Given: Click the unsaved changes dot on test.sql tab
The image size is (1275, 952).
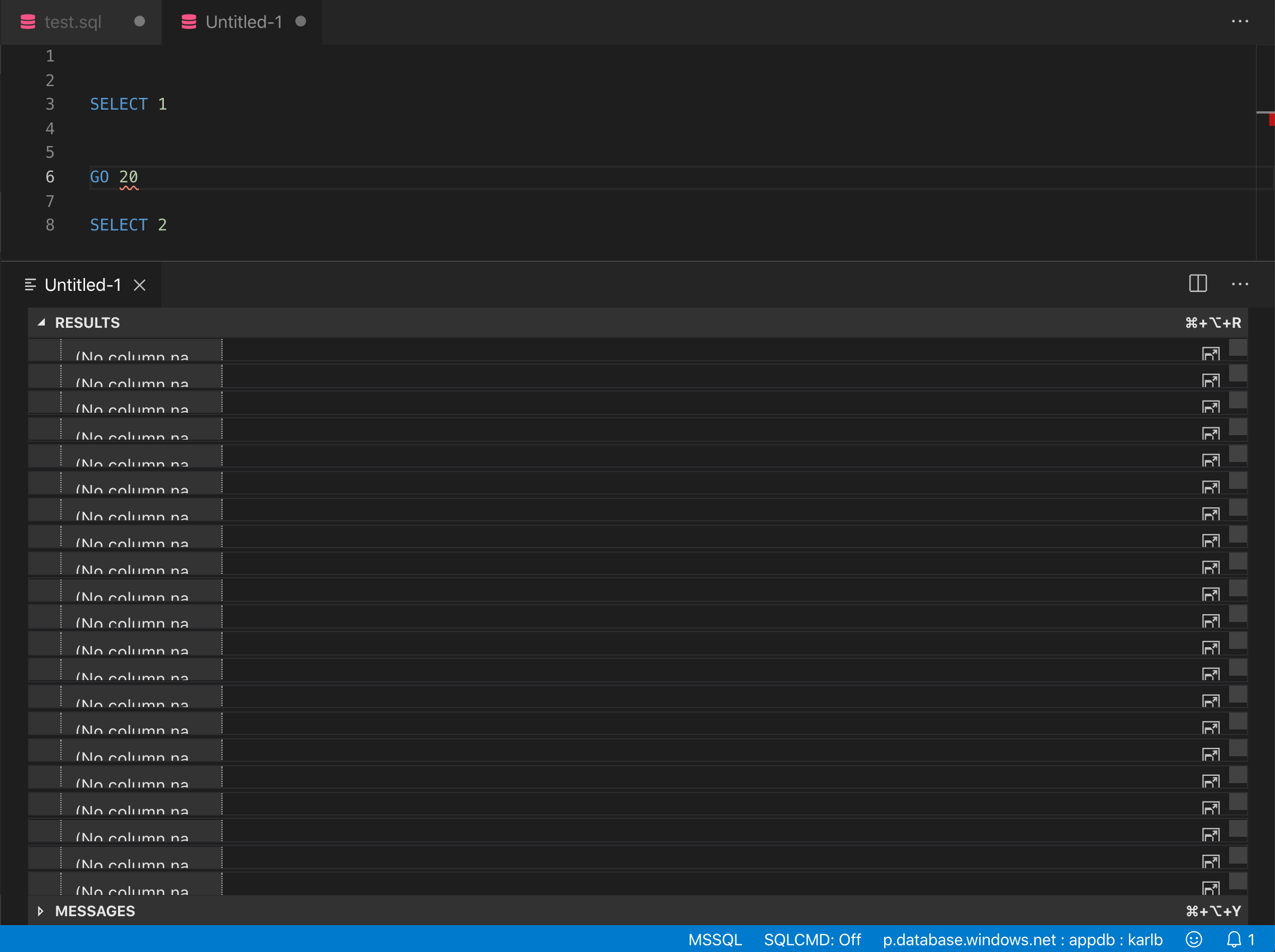Looking at the screenshot, I should coord(139,21).
